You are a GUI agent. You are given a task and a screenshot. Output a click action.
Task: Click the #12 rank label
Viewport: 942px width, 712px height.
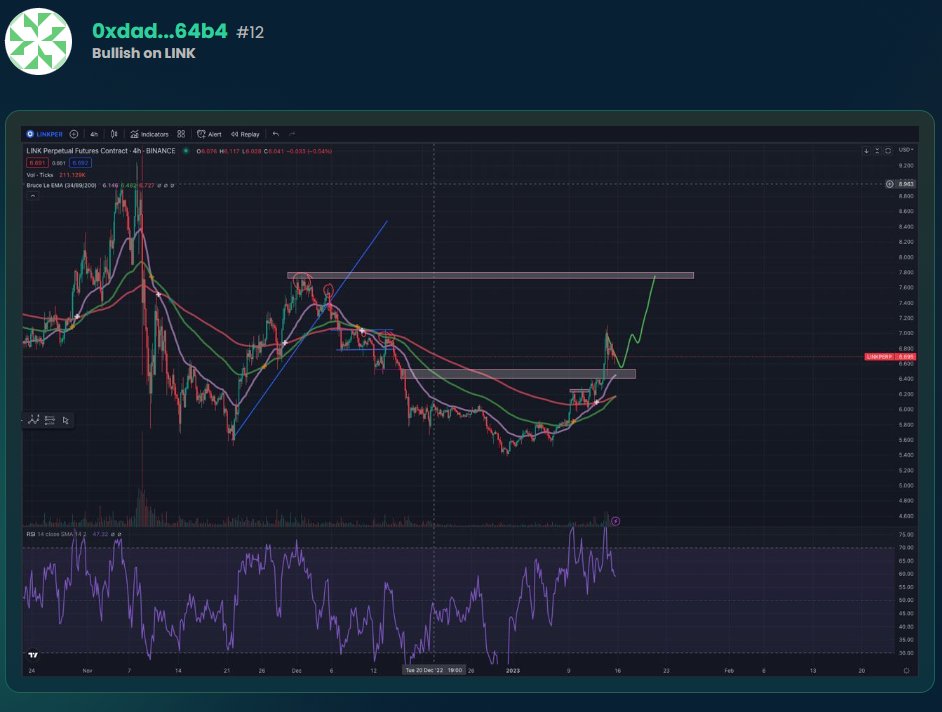[x=250, y=32]
